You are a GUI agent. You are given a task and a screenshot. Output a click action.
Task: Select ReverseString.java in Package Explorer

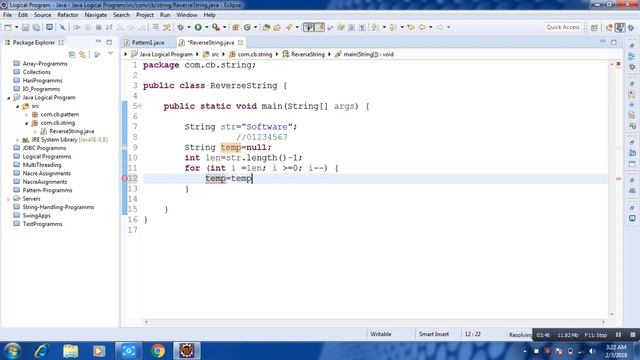tap(71, 131)
